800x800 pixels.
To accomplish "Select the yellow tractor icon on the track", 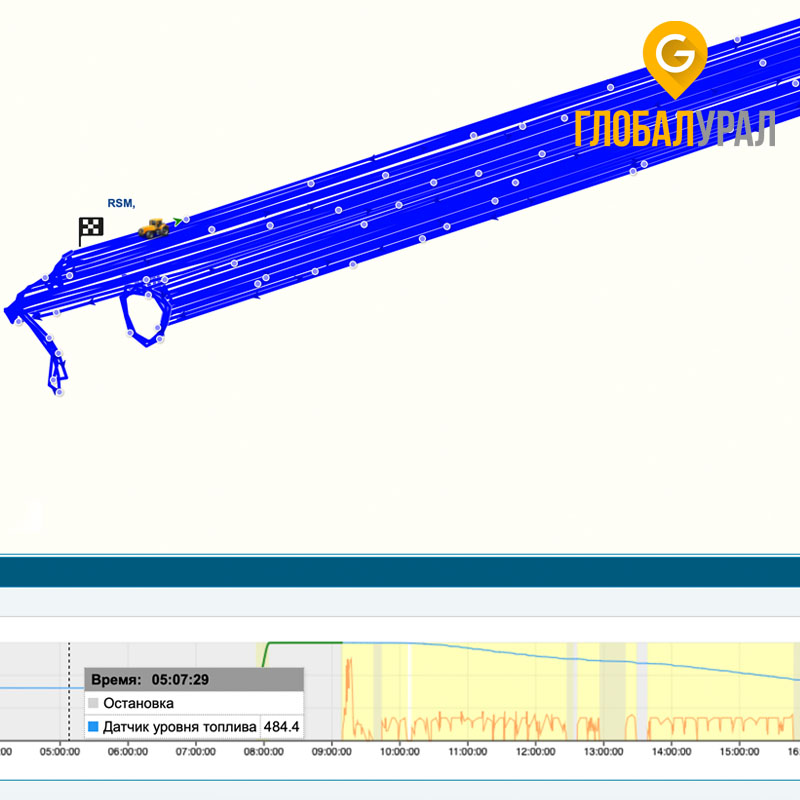I will (153, 228).
